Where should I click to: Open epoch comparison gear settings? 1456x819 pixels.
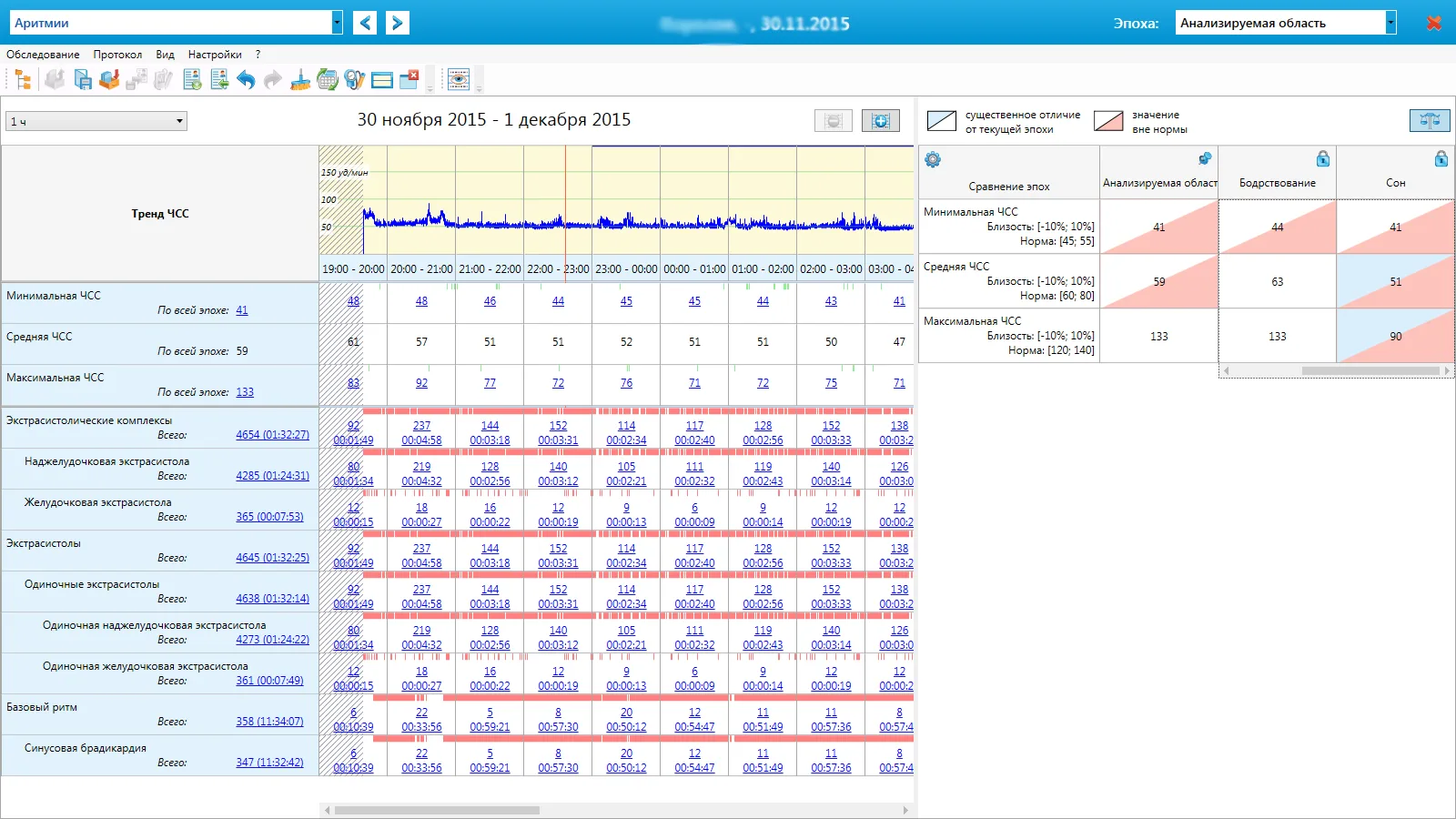933,160
